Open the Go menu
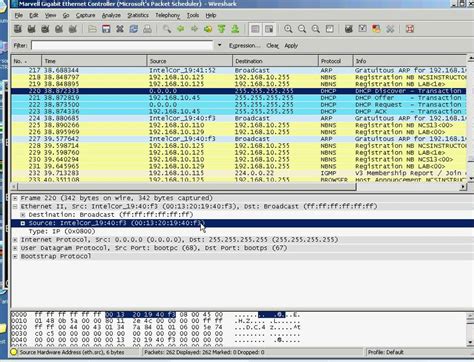Viewport: 474px width, 362px height. coord(66,15)
